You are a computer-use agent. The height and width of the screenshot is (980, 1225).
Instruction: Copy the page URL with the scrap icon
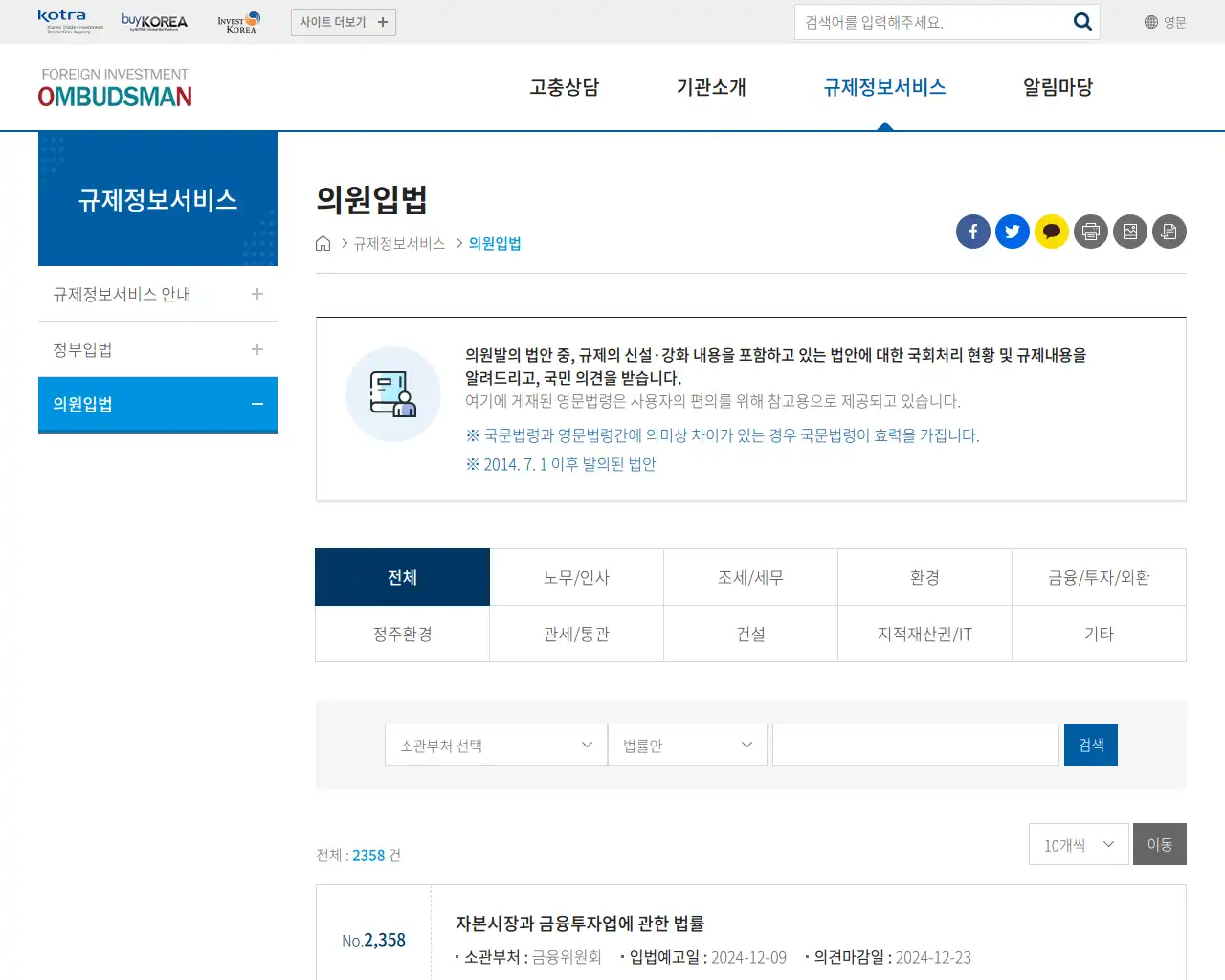coord(1169,232)
